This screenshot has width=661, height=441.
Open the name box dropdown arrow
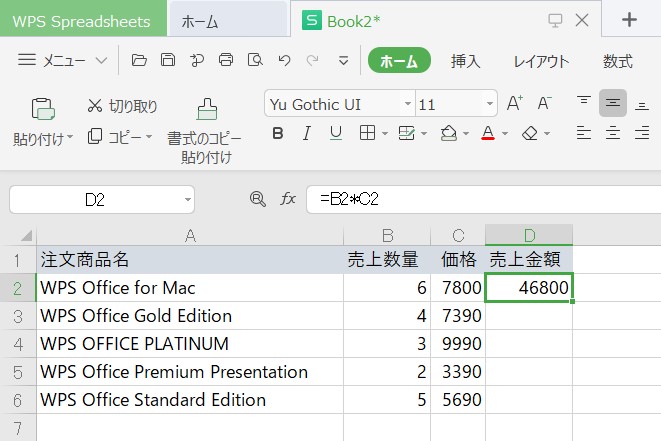pyautogui.click(x=188, y=199)
